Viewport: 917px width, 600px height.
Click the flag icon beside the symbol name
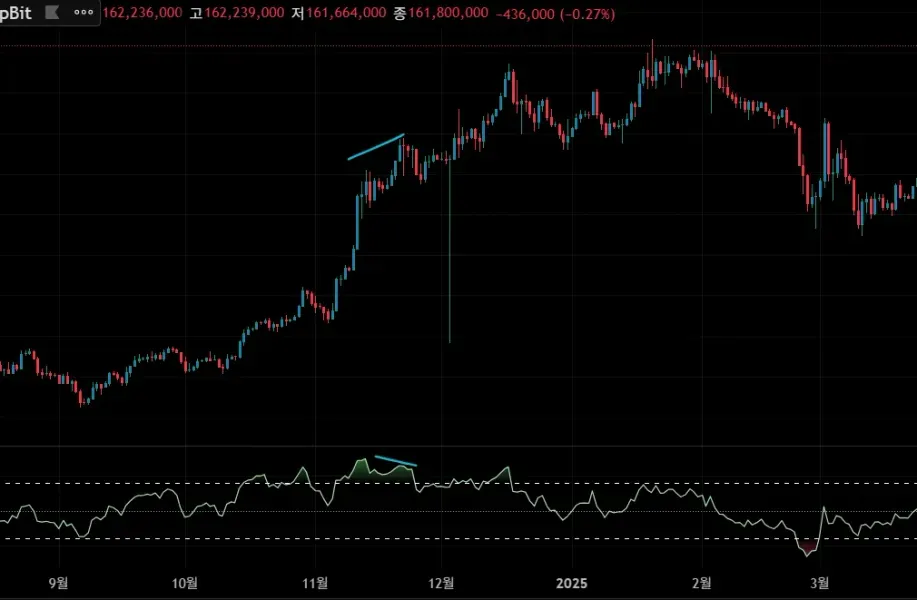click(x=52, y=12)
